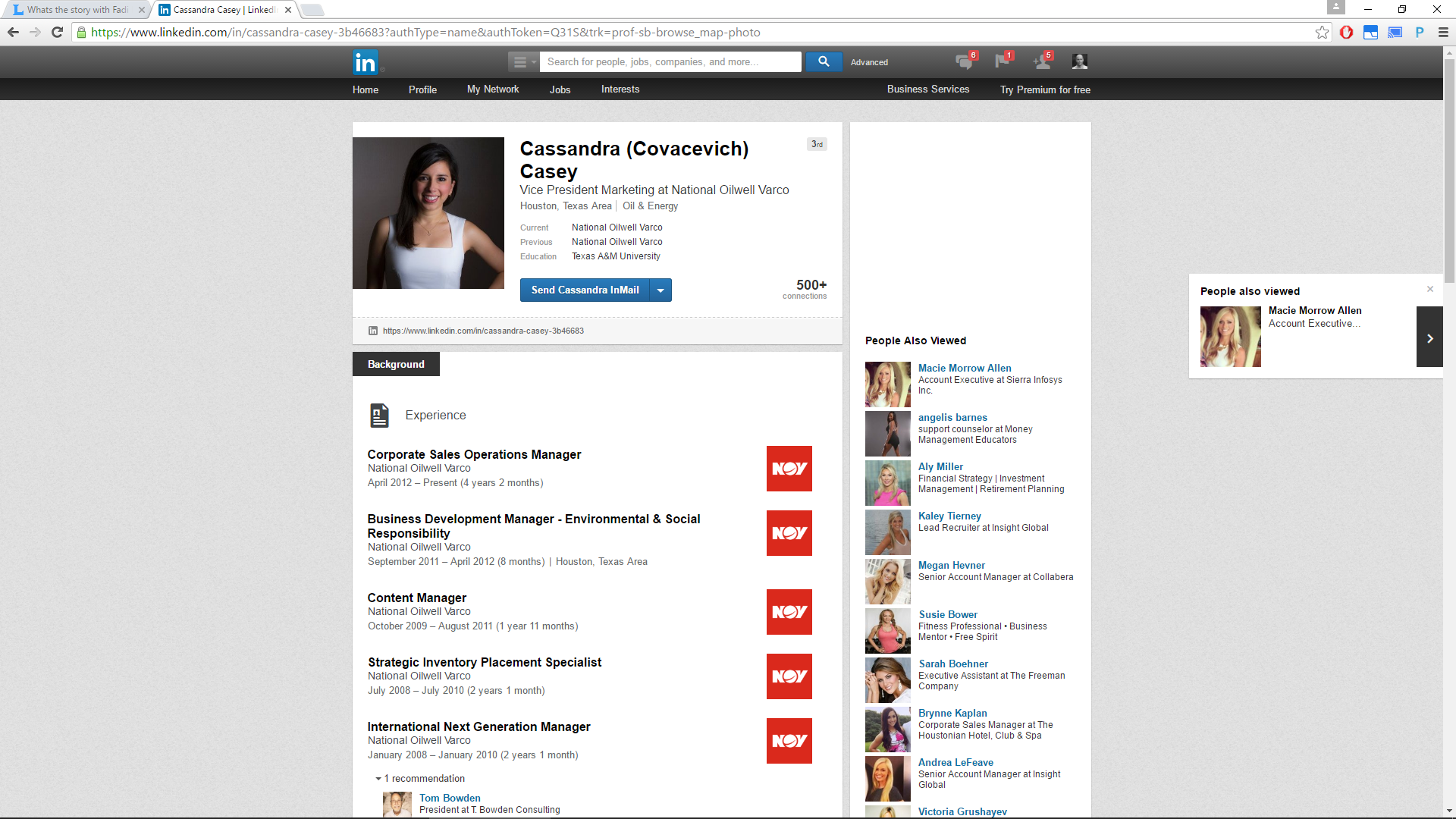Click the search people and jobs field
The height and width of the screenshot is (819, 1456).
670,62
